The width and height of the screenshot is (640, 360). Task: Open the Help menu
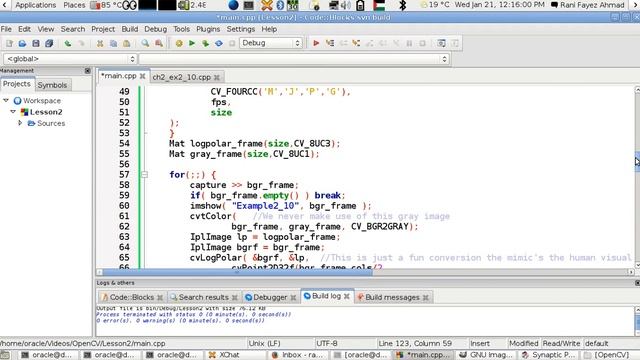click(269, 29)
